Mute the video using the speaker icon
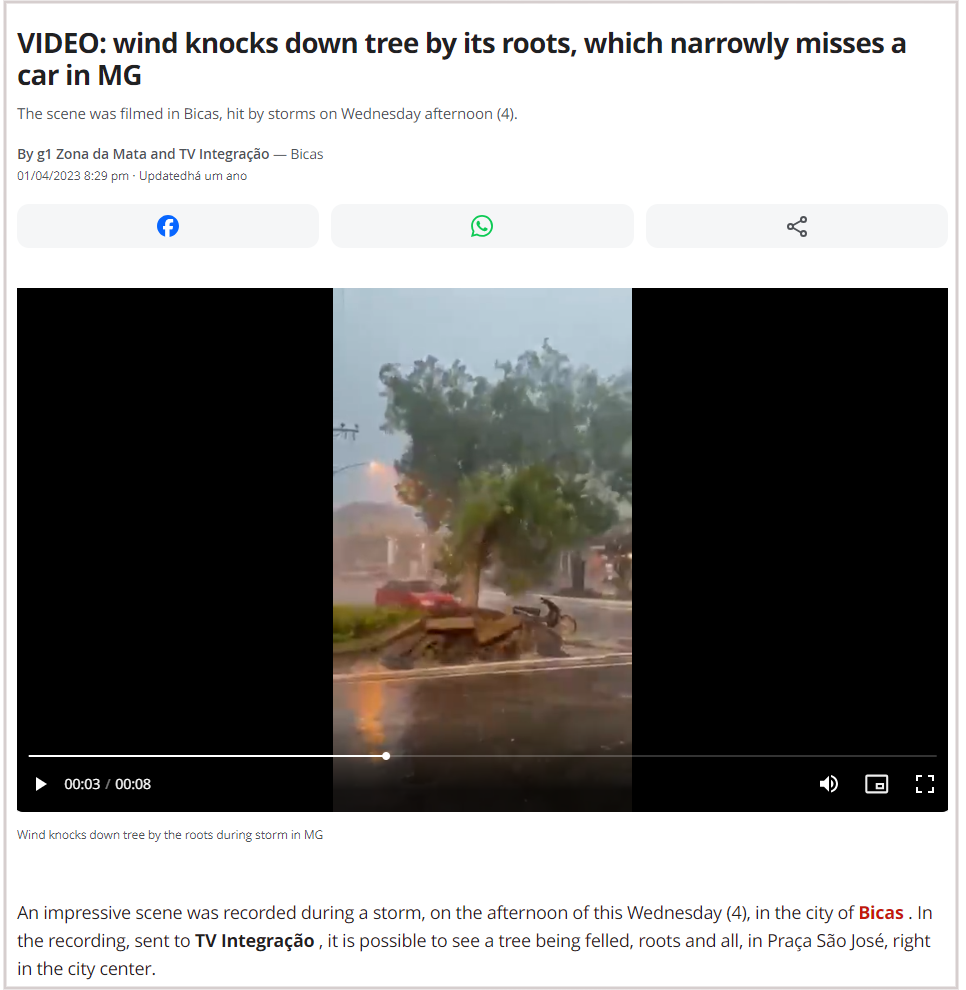This screenshot has height=990, width=966. [x=828, y=784]
